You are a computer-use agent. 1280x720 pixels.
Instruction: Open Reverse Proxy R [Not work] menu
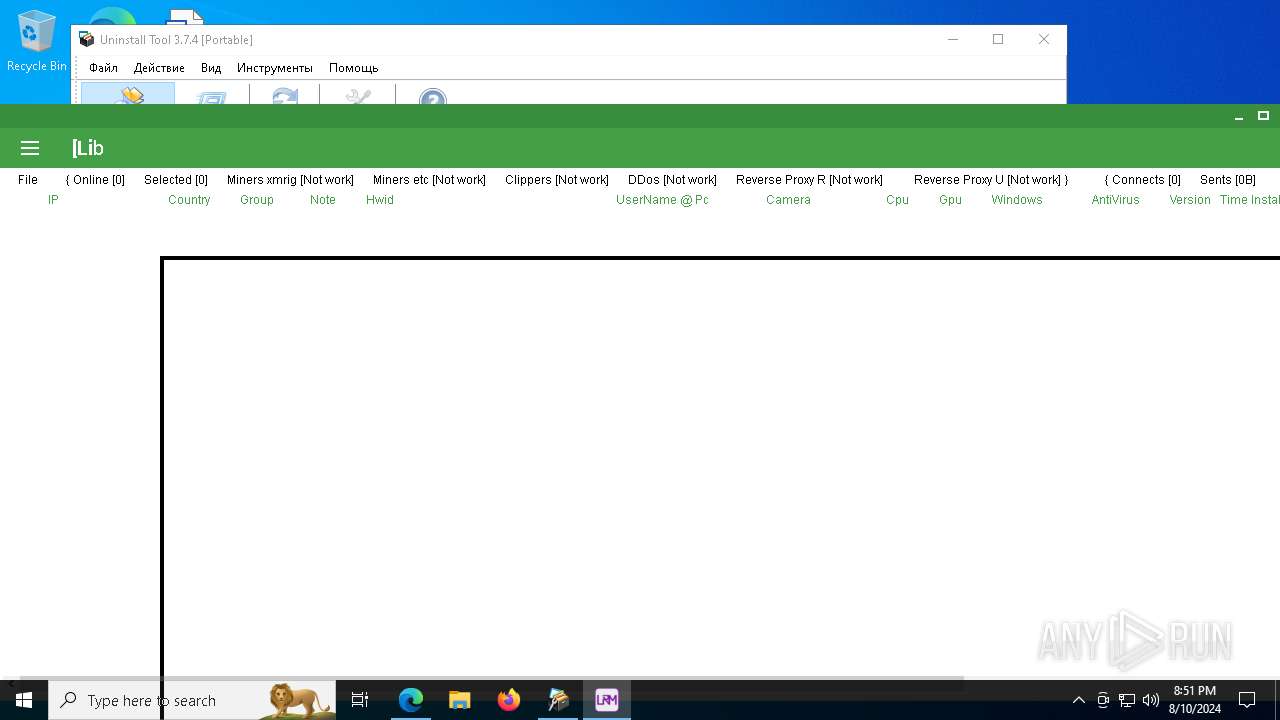[x=809, y=180]
